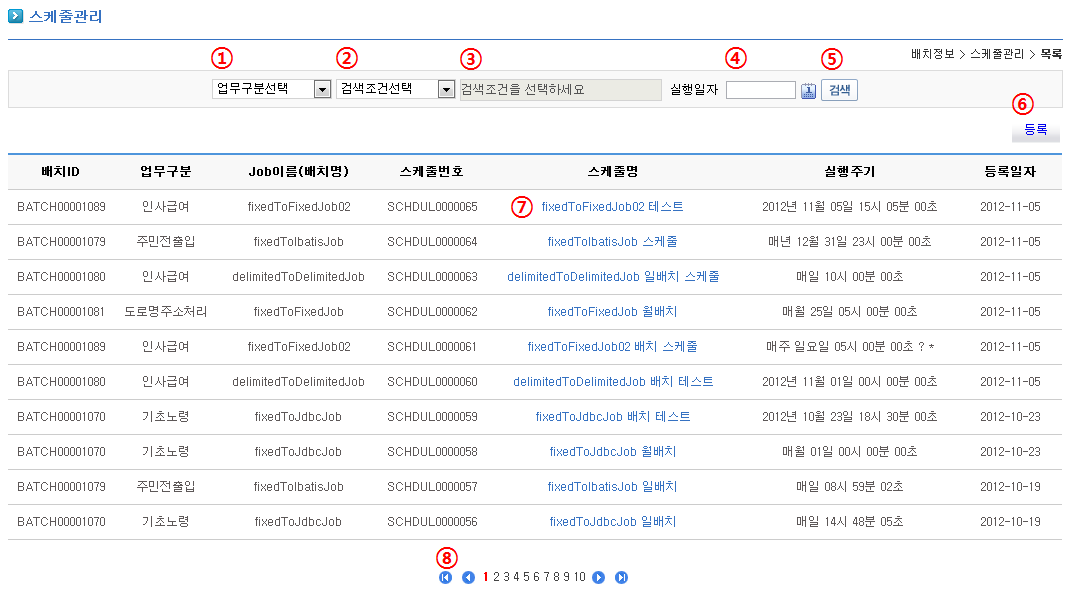
Task: Click the 실행일자 date input field
Action: 760,90
